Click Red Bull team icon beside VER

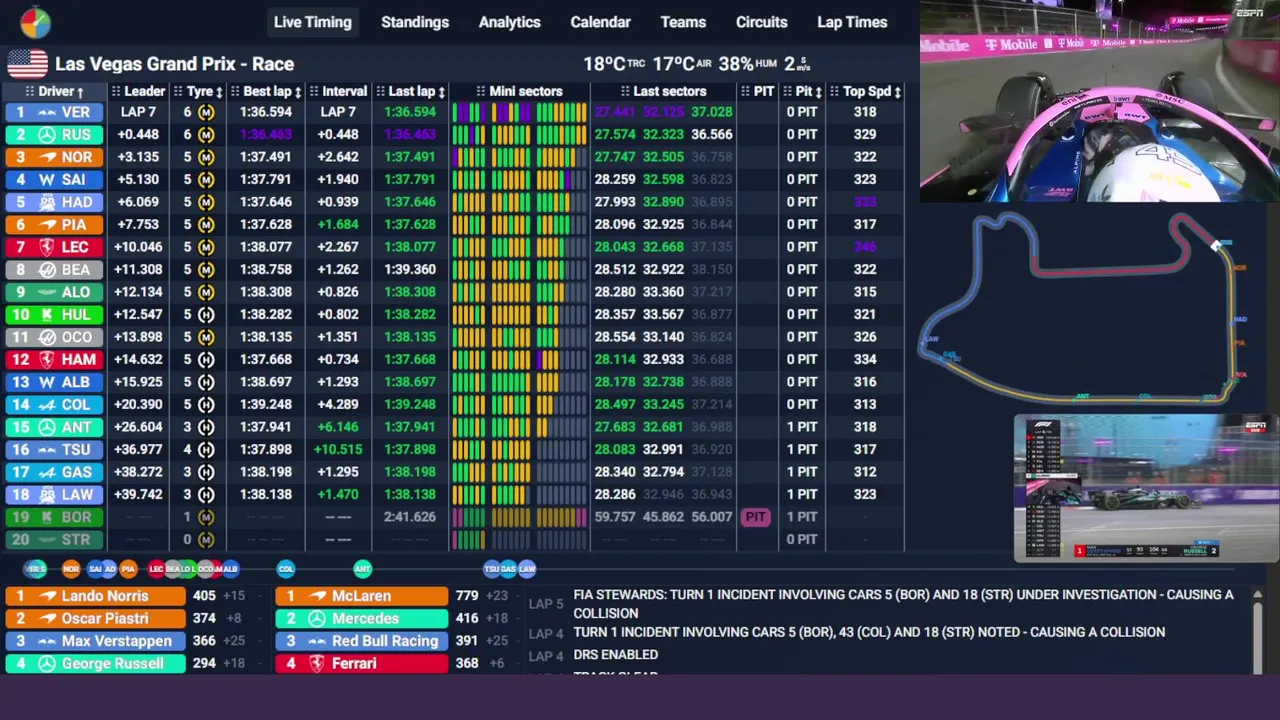(x=47, y=112)
